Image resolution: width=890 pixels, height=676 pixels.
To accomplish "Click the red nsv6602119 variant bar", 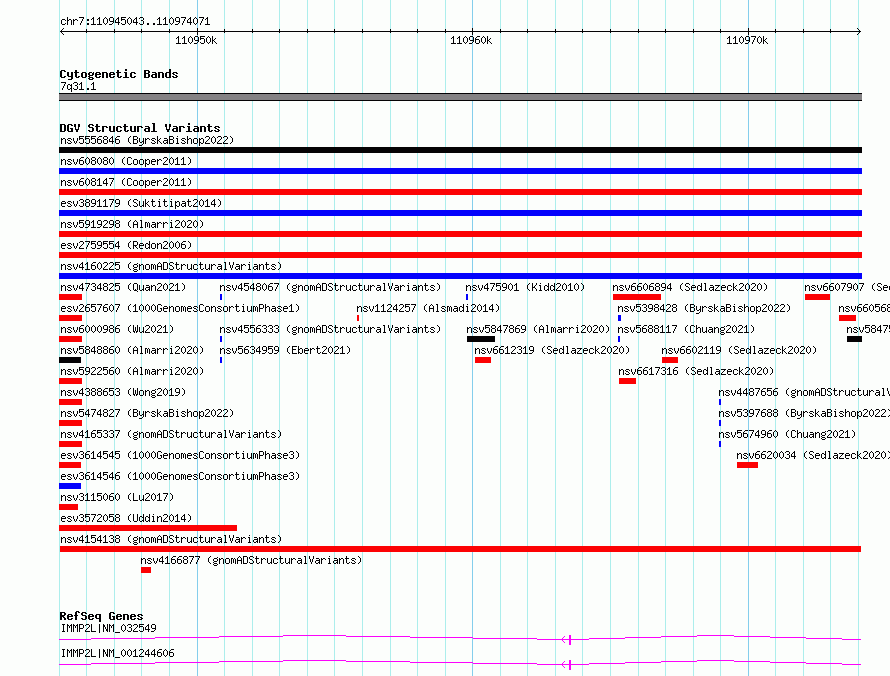I will [x=670, y=360].
